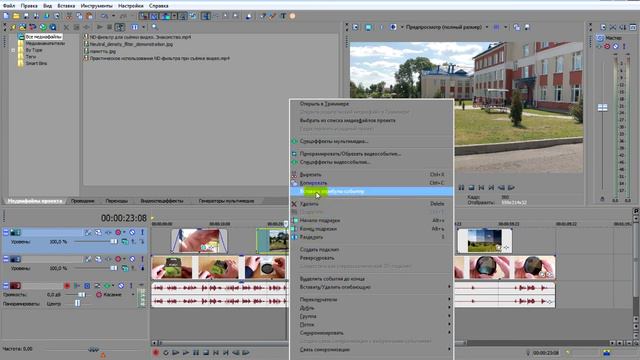
Task: Minimize the first video track with its header button
Action: pos(6,232)
